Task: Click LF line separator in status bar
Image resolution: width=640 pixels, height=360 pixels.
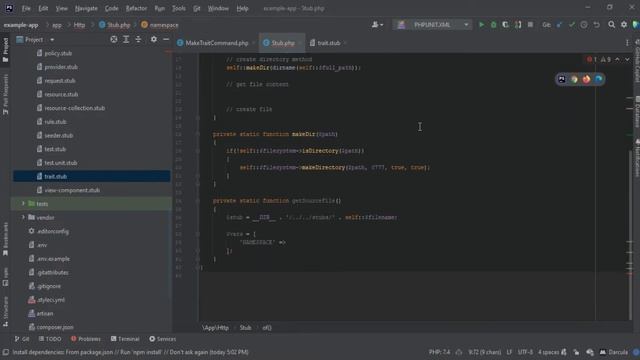Action: click(x=509, y=352)
